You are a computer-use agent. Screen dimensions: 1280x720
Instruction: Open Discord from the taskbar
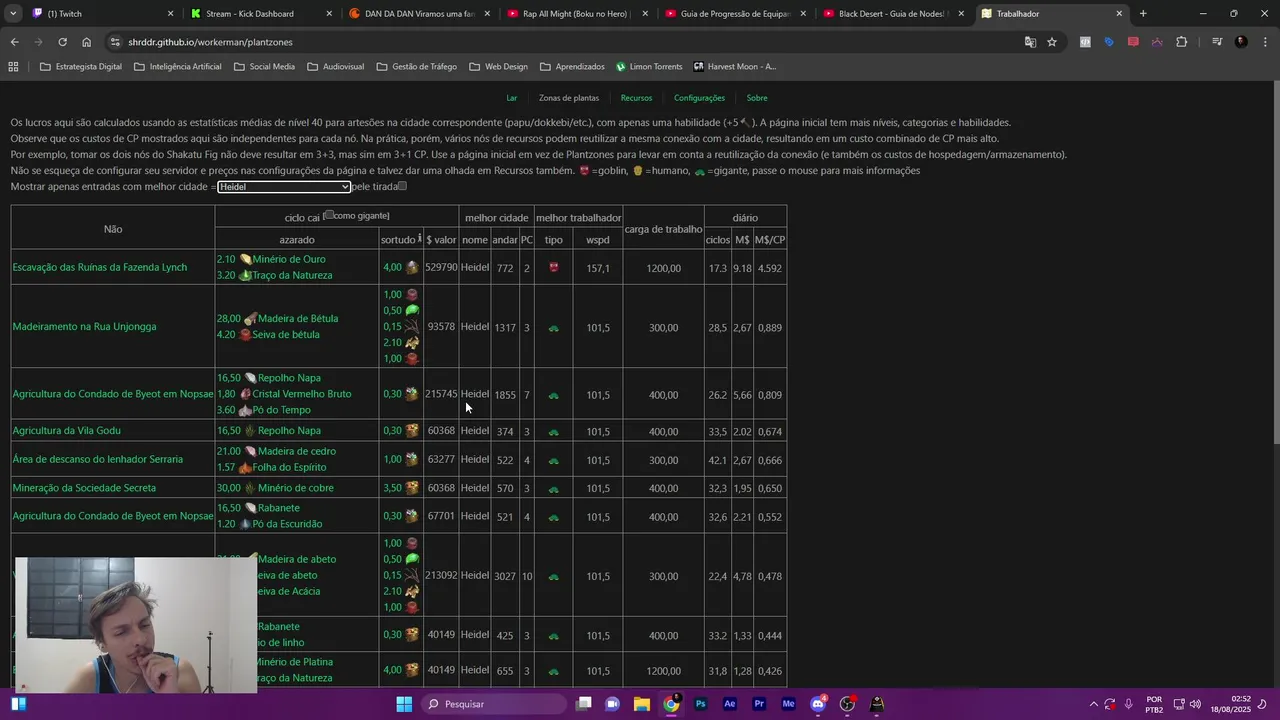[x=818, y=704]
